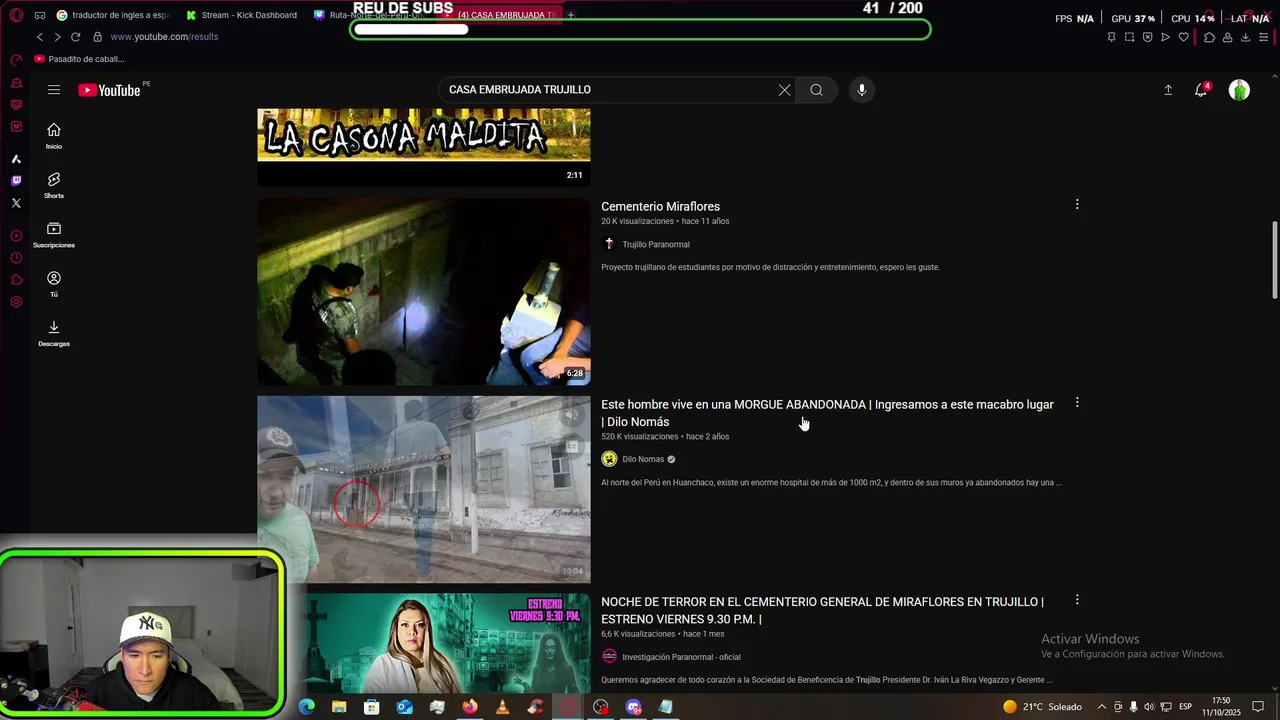1280x720 pixels.
Task: Switch to the Ruta-Norte-del-Peru tab
Action: point(368,15)
